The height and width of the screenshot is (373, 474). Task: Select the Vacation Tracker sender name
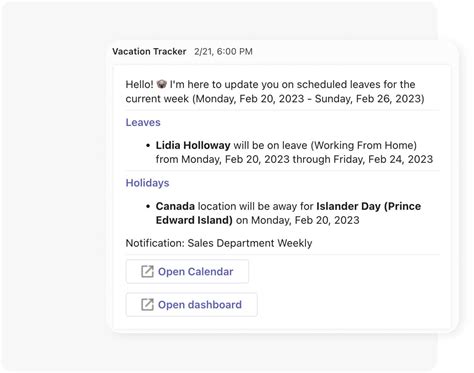click(149, 52)
